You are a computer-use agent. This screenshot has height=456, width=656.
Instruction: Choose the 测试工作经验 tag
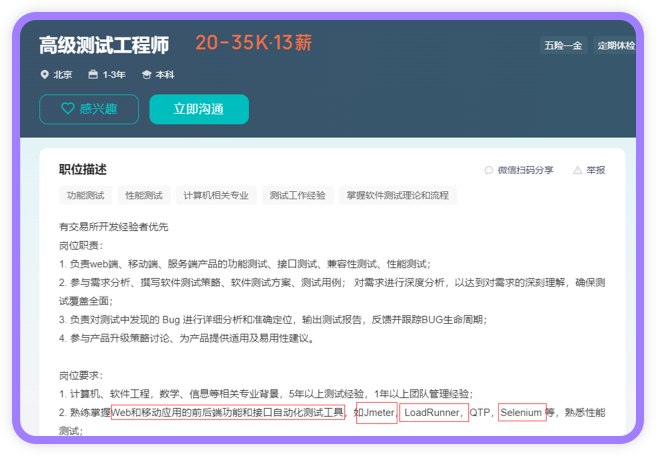[x=297, y=195]
